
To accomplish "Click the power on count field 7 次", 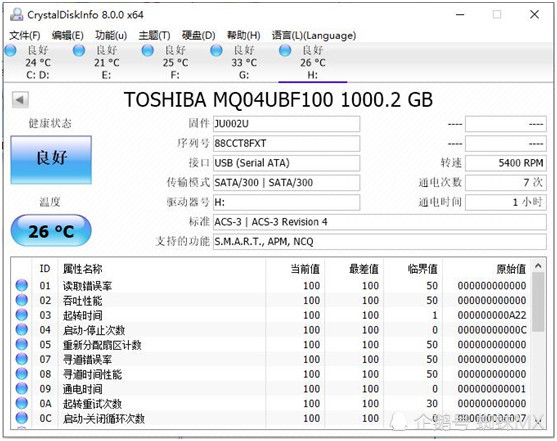I will [506, 183].
